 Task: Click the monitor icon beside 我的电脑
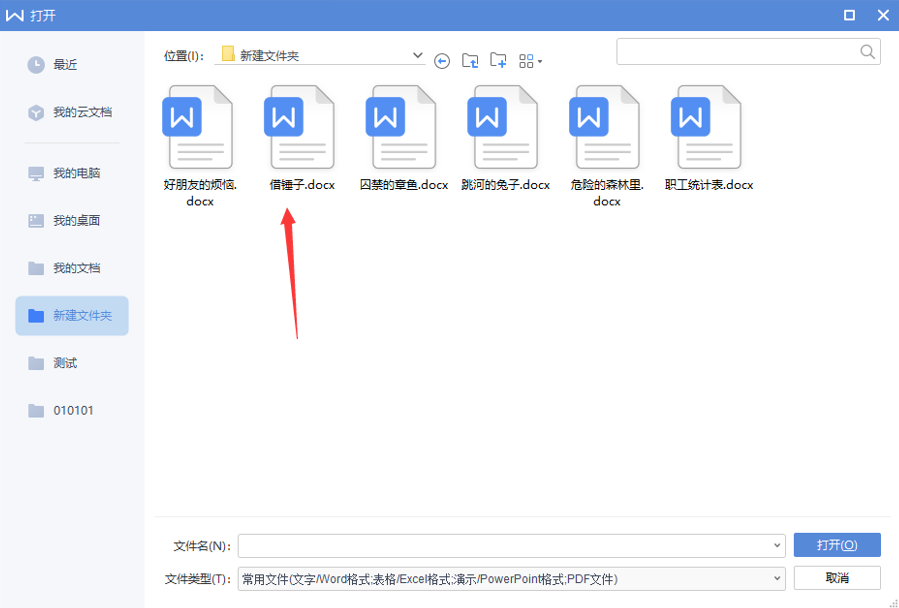click(x=36, y=174)
